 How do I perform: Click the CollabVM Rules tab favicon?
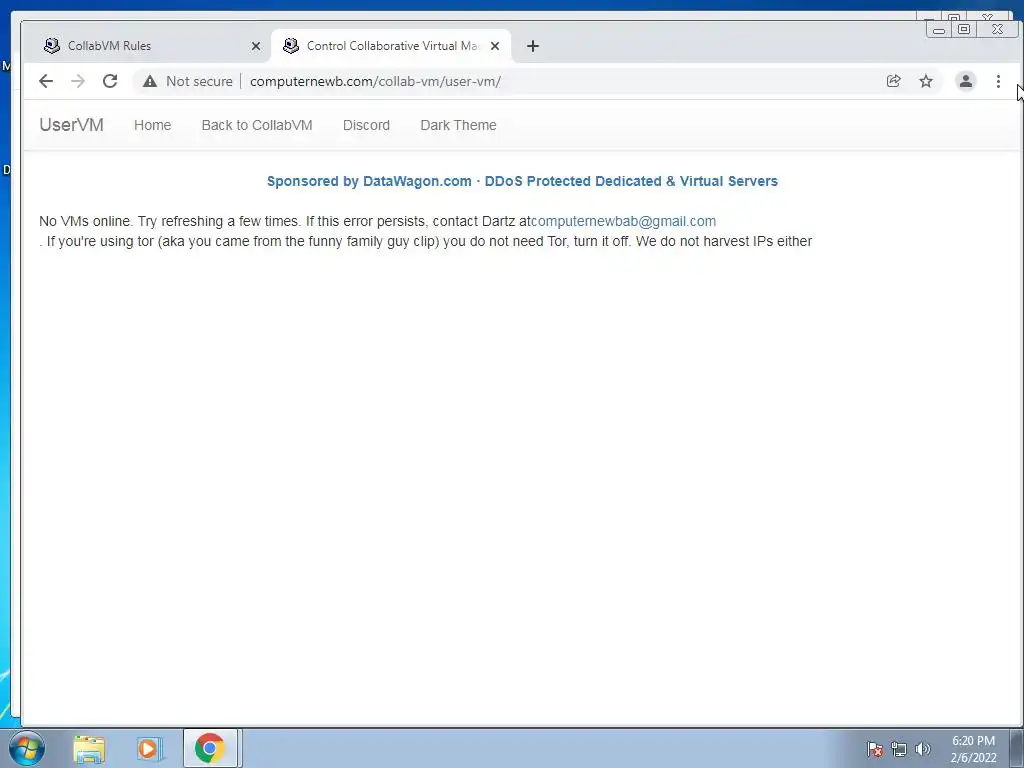(52, 46)
